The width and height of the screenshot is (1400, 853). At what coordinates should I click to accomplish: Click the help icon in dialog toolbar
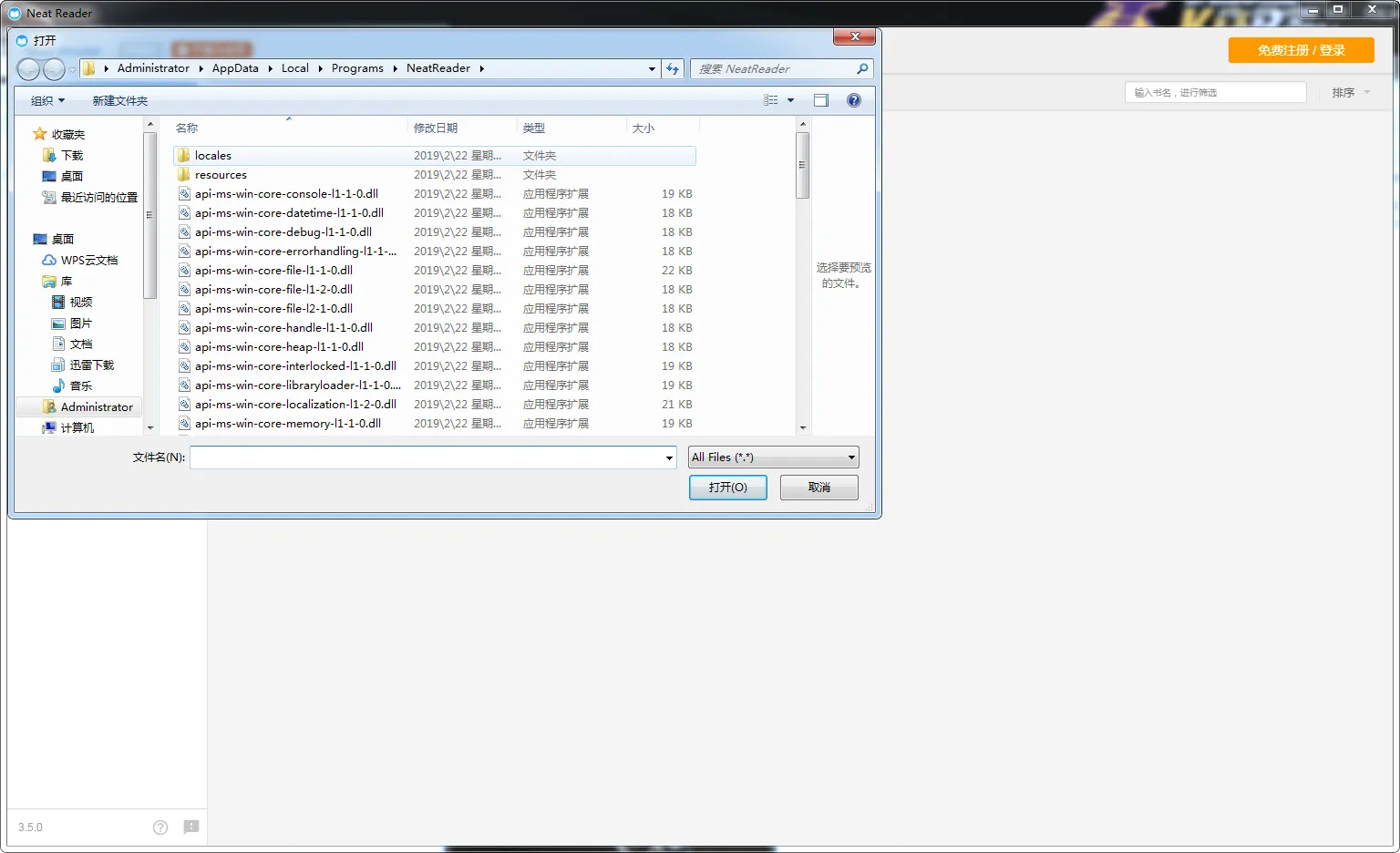853,100
